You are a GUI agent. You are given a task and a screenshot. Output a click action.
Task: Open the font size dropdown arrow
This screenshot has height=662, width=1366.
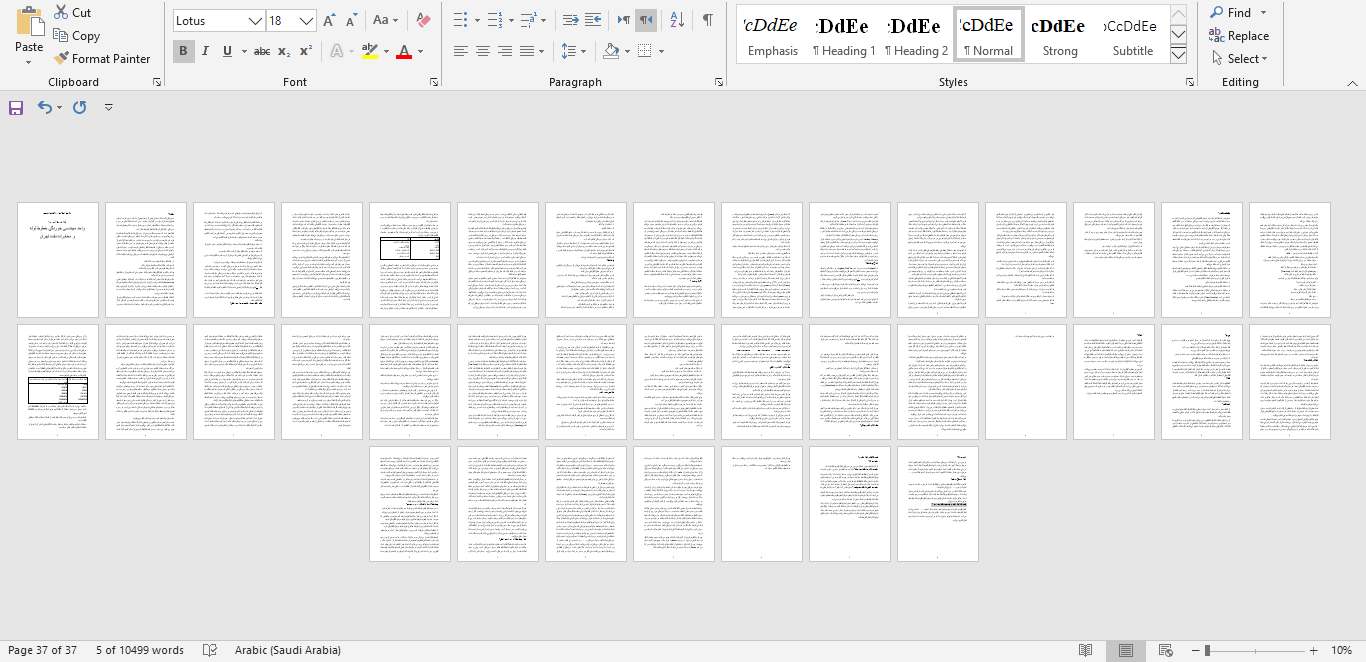pyautogui.click(x=307, y=20)
